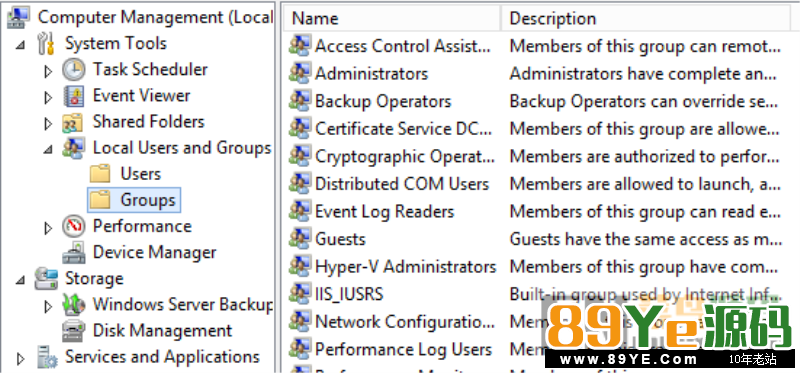Click the Network Configuratio group icon
Image resolution: width=800 pixels, height=373 pixels.
[x=299, y=321]
